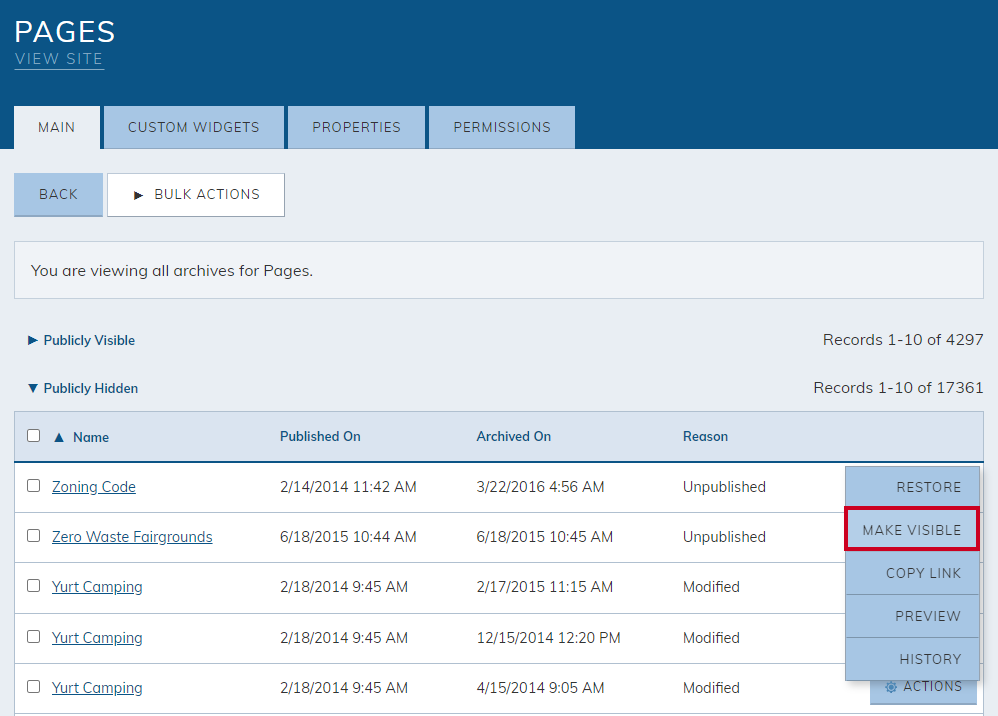Choose History from the actions menu
The width and height of the screenshot is (998, 716).
click(x=912, y=659)
